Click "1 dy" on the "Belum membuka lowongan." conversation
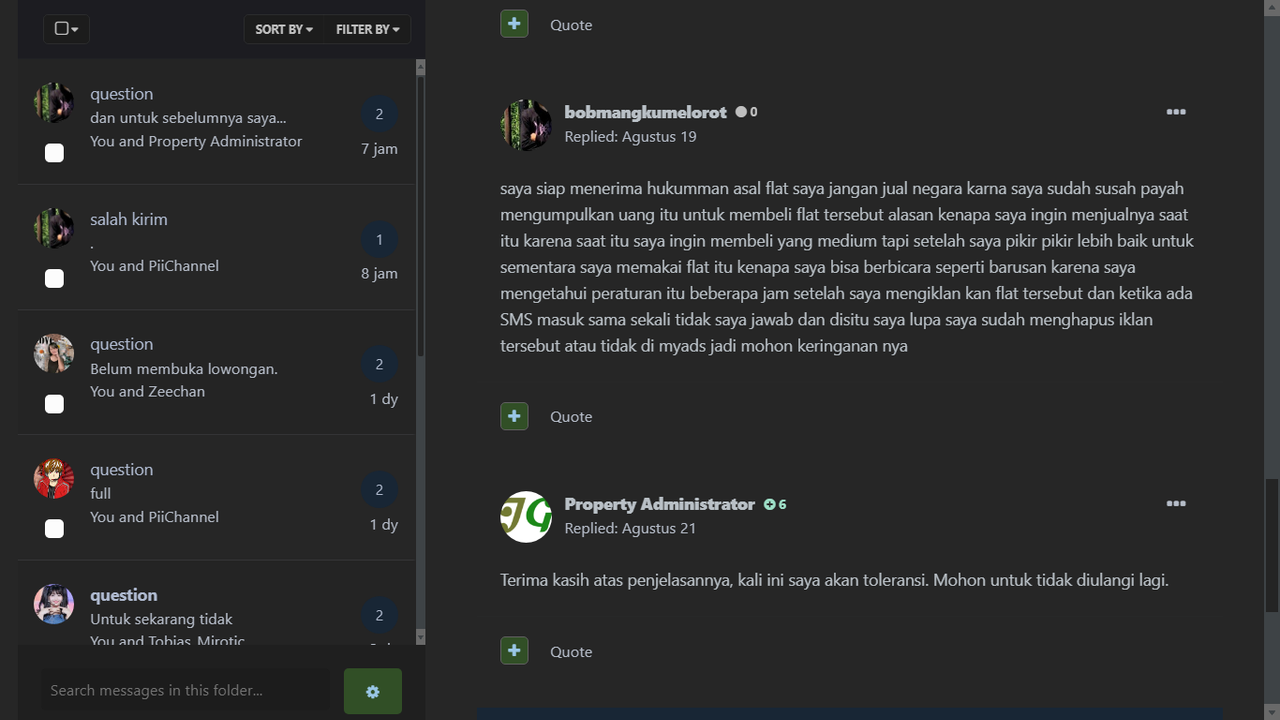The height and width of the screenshot is (720, 1280). click(x=384, y=399)
